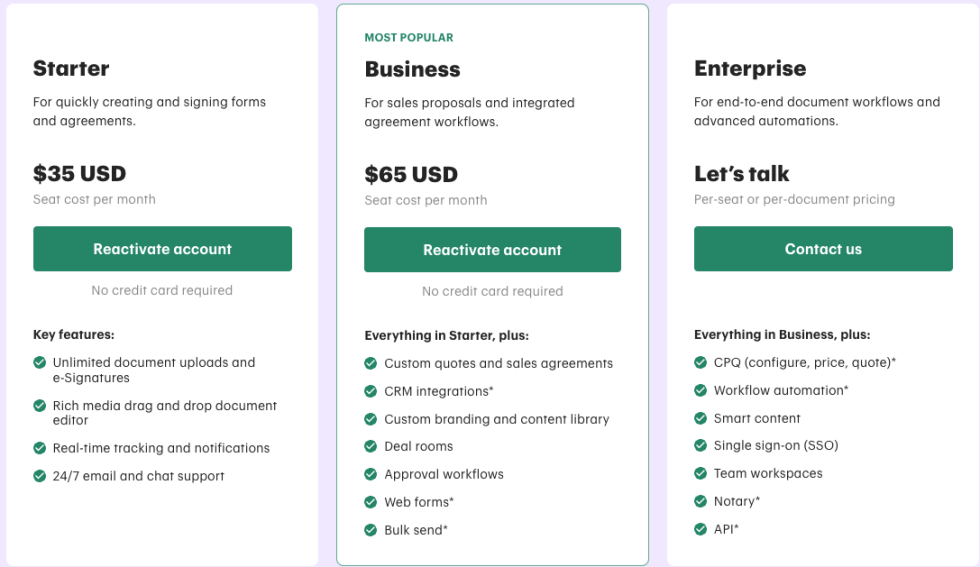The width and height of the screenshot is (980, 567).
Task: Click Contact us for Enterprise plan
Action: tap(823, 249)
